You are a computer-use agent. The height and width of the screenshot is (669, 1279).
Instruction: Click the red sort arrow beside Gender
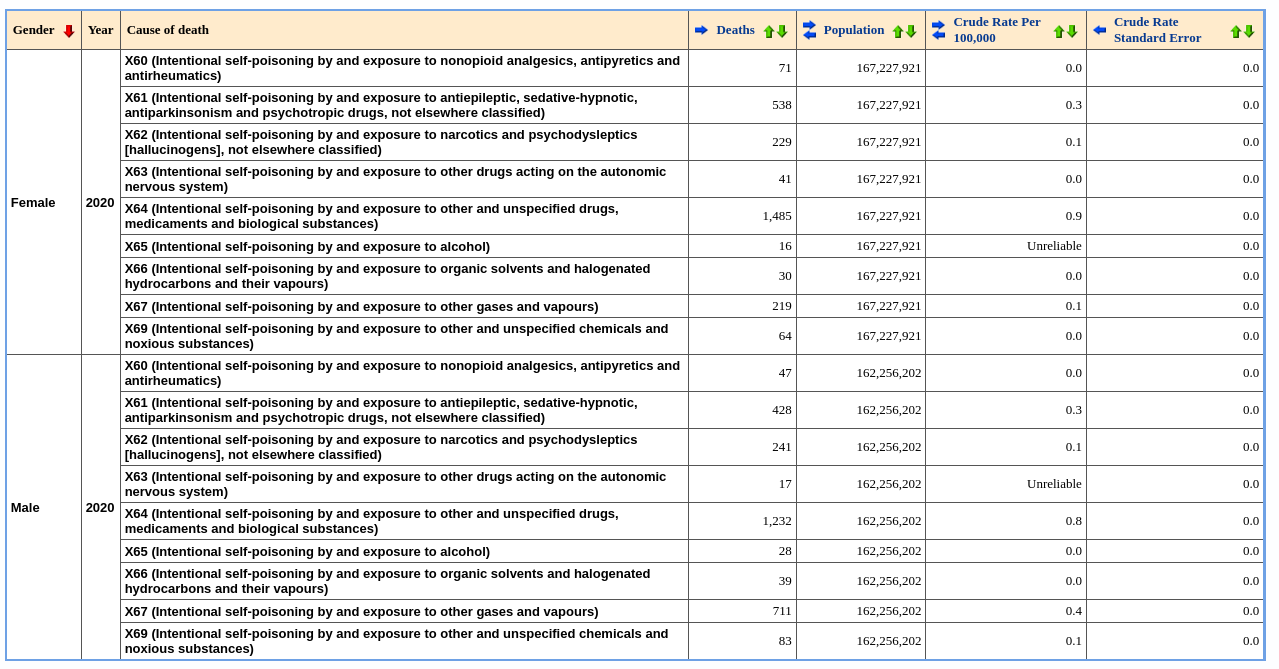pos(69,31)
